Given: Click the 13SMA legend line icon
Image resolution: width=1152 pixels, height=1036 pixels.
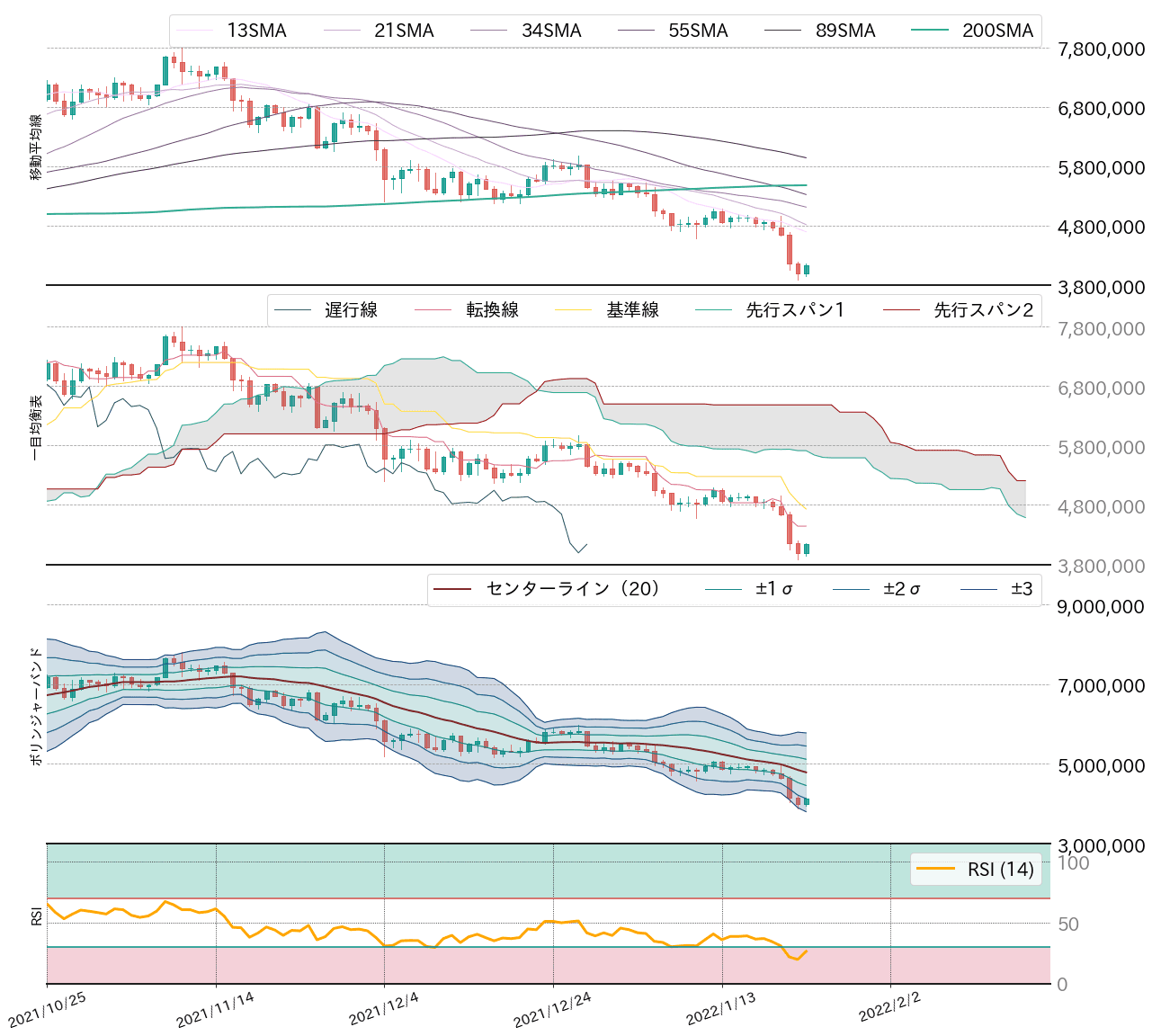Looking at the screenshot, I should tap(197, 30).
